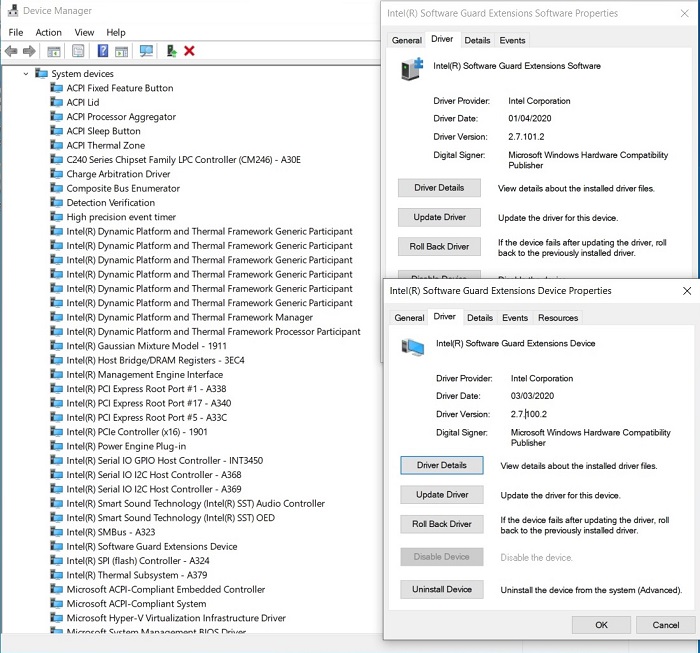
Task: Click the SGX Device monitor icon in properties
Action: coord(412,347)
